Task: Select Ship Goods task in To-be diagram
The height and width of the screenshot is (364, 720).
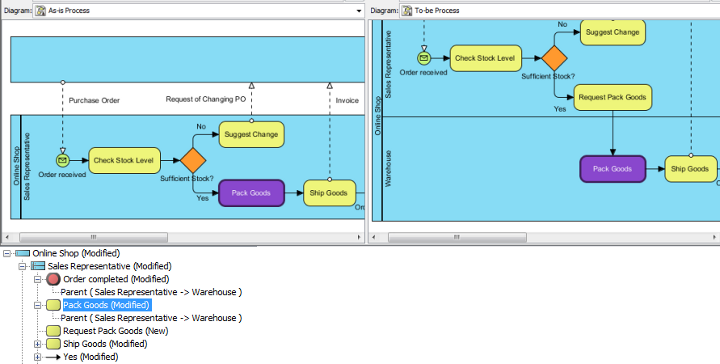Action: tap(690, 169)
